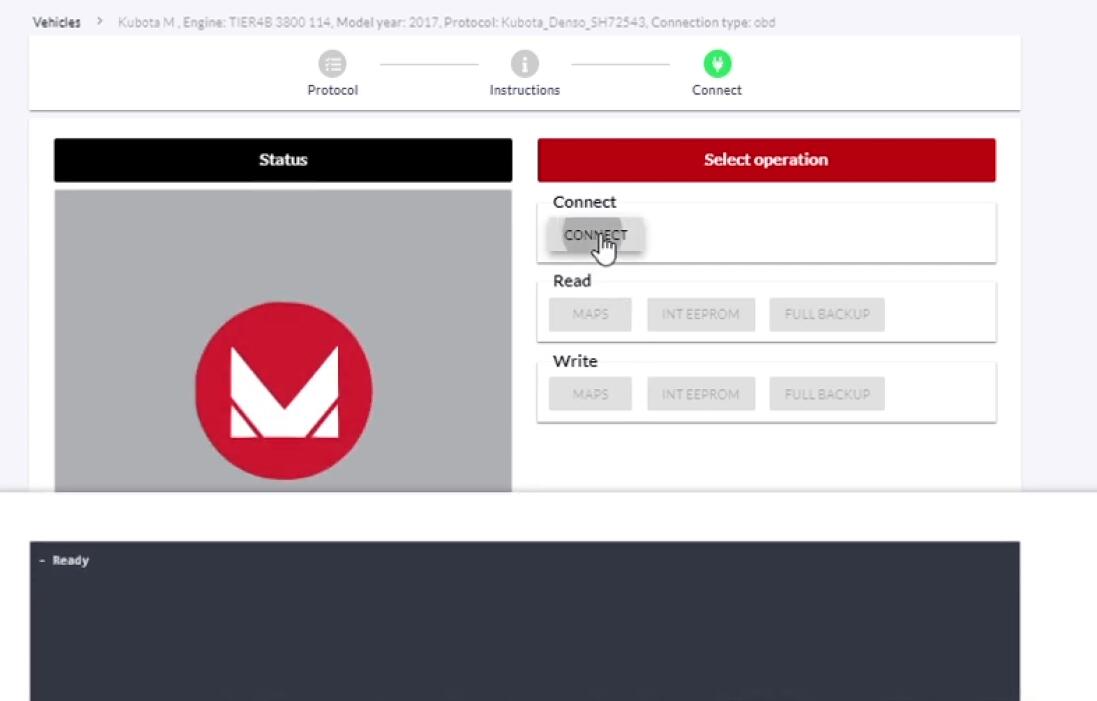
Task: Click the Kubota M vehicle breadcrumb text
Action: pyautogui.click(x=446, y=22)
